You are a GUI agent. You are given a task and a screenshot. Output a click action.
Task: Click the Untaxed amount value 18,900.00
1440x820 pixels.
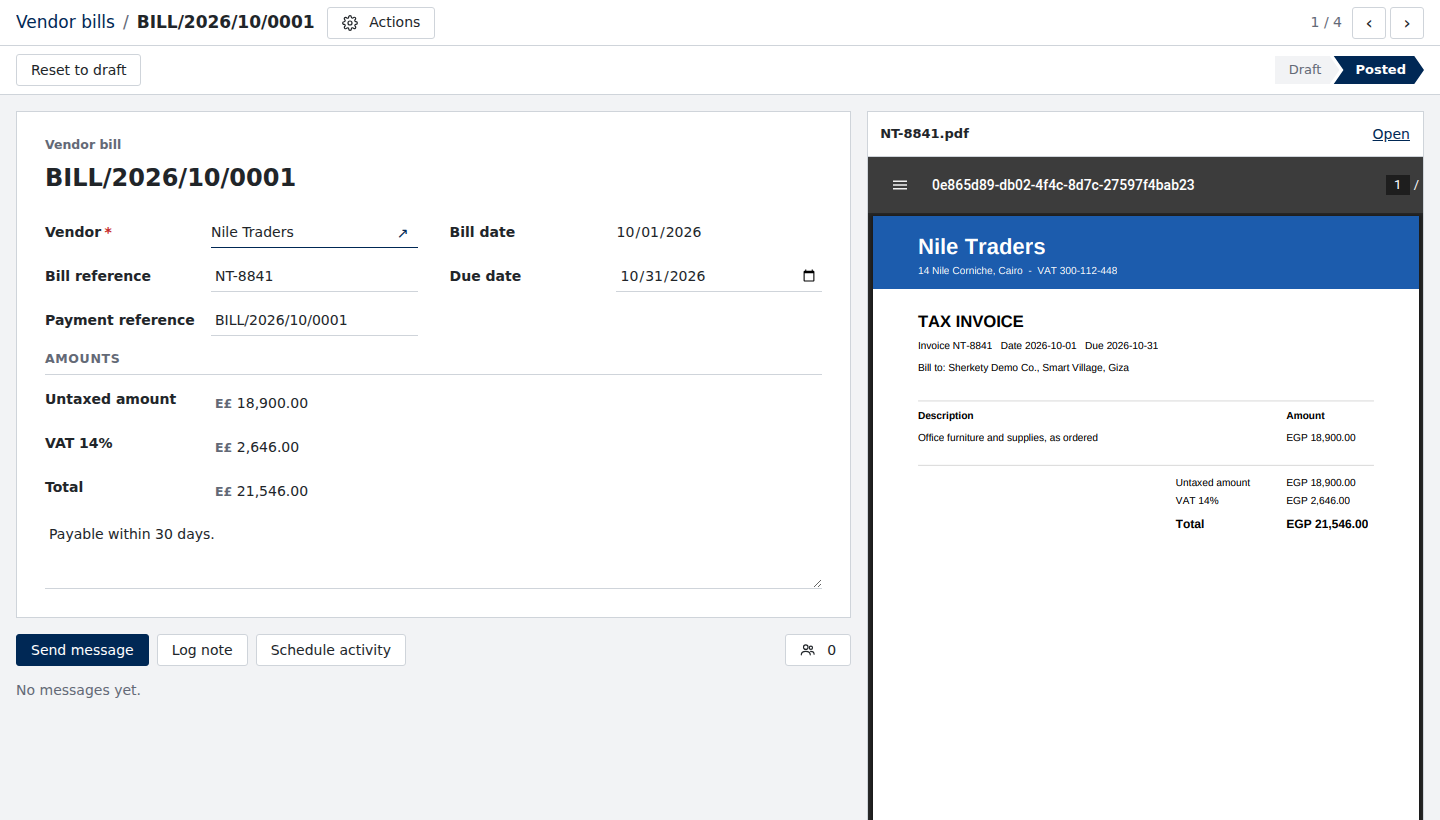pos(272,404)
